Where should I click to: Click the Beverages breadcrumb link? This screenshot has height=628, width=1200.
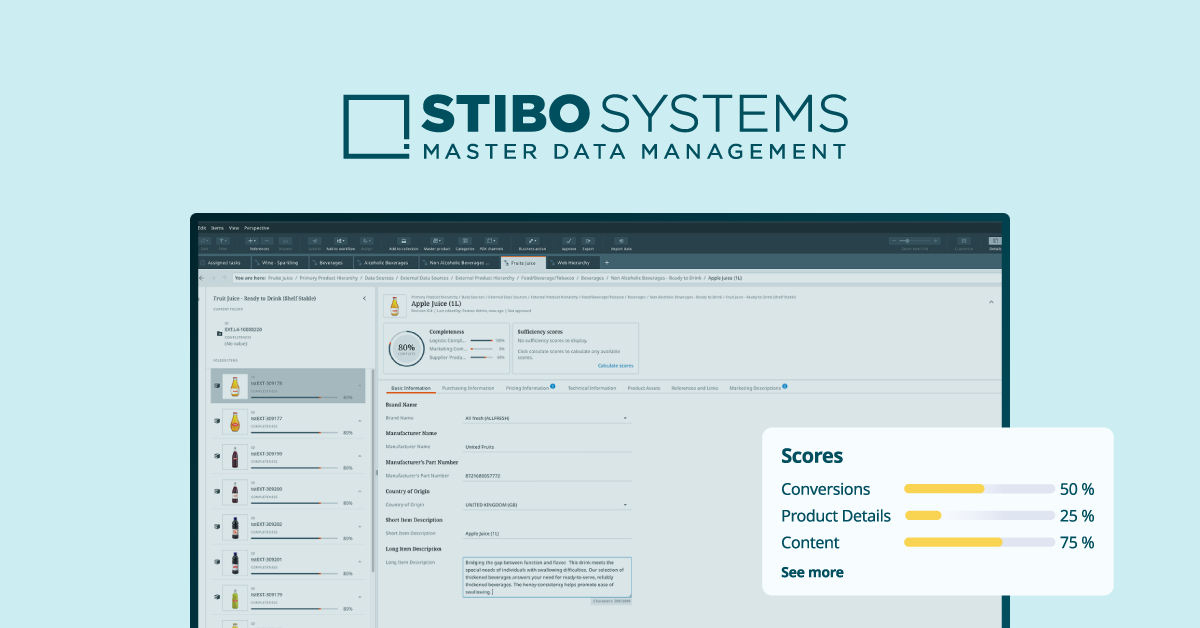592,278
